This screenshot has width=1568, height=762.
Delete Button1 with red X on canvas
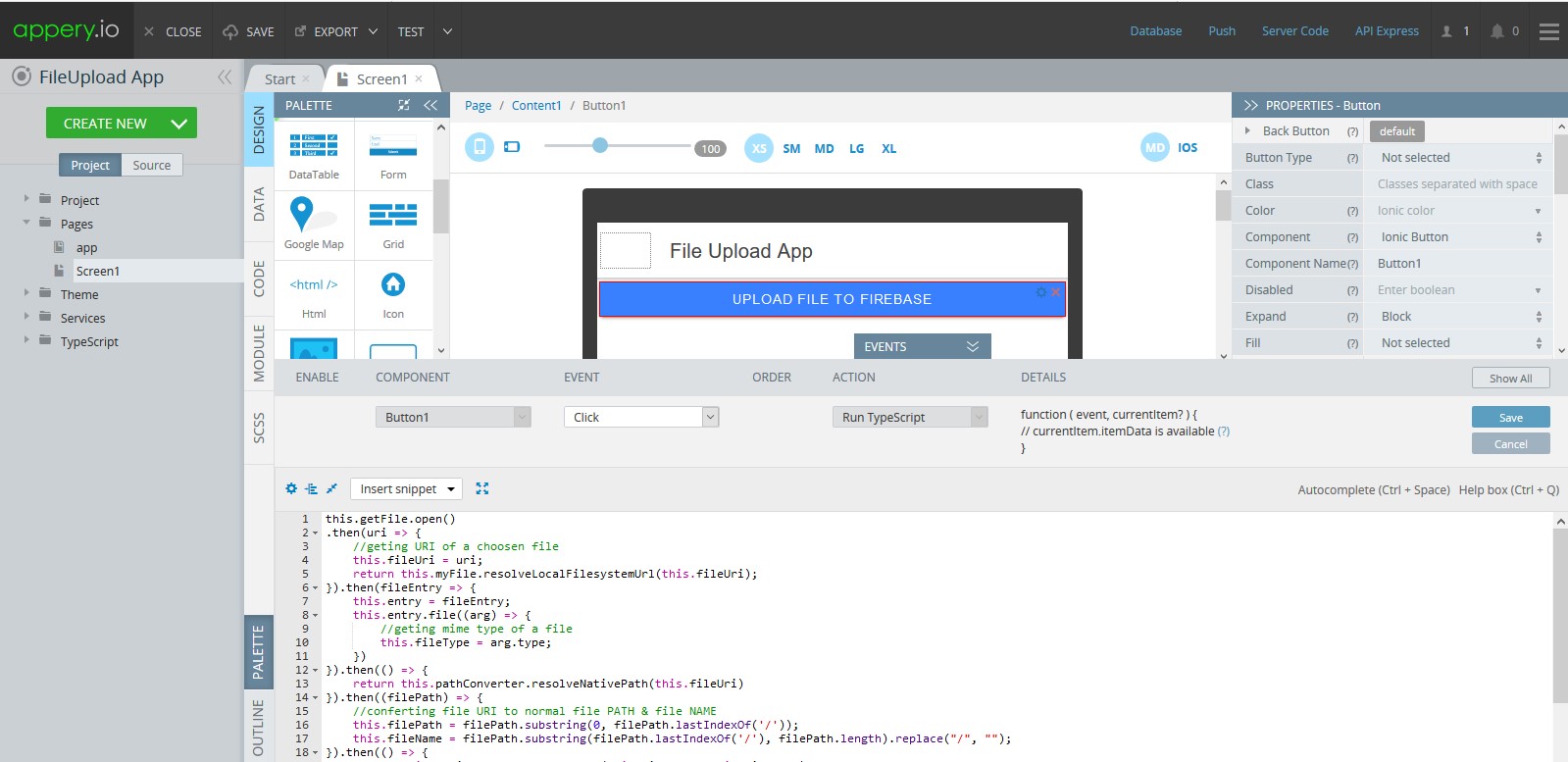click(x=1056, y=292)
